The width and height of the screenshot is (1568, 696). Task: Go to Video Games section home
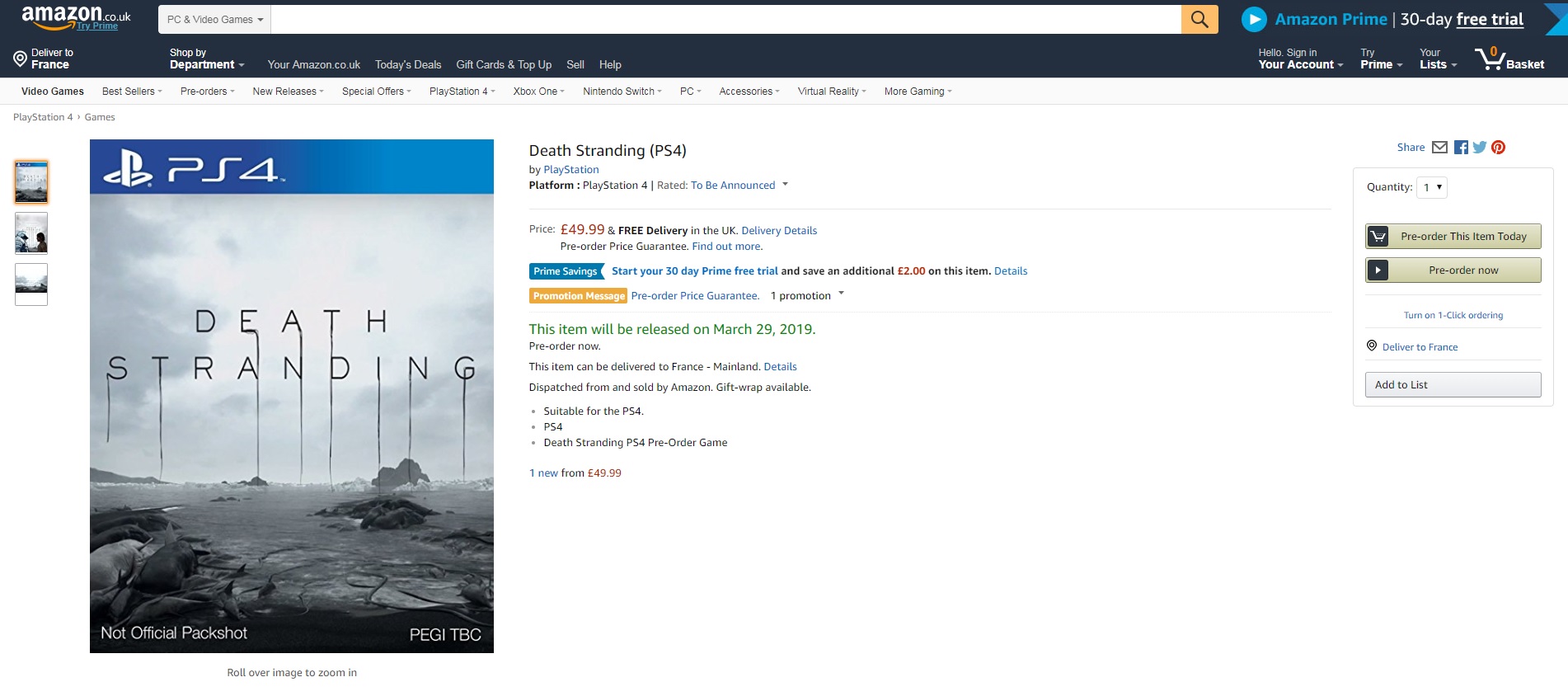coord(53,92)
